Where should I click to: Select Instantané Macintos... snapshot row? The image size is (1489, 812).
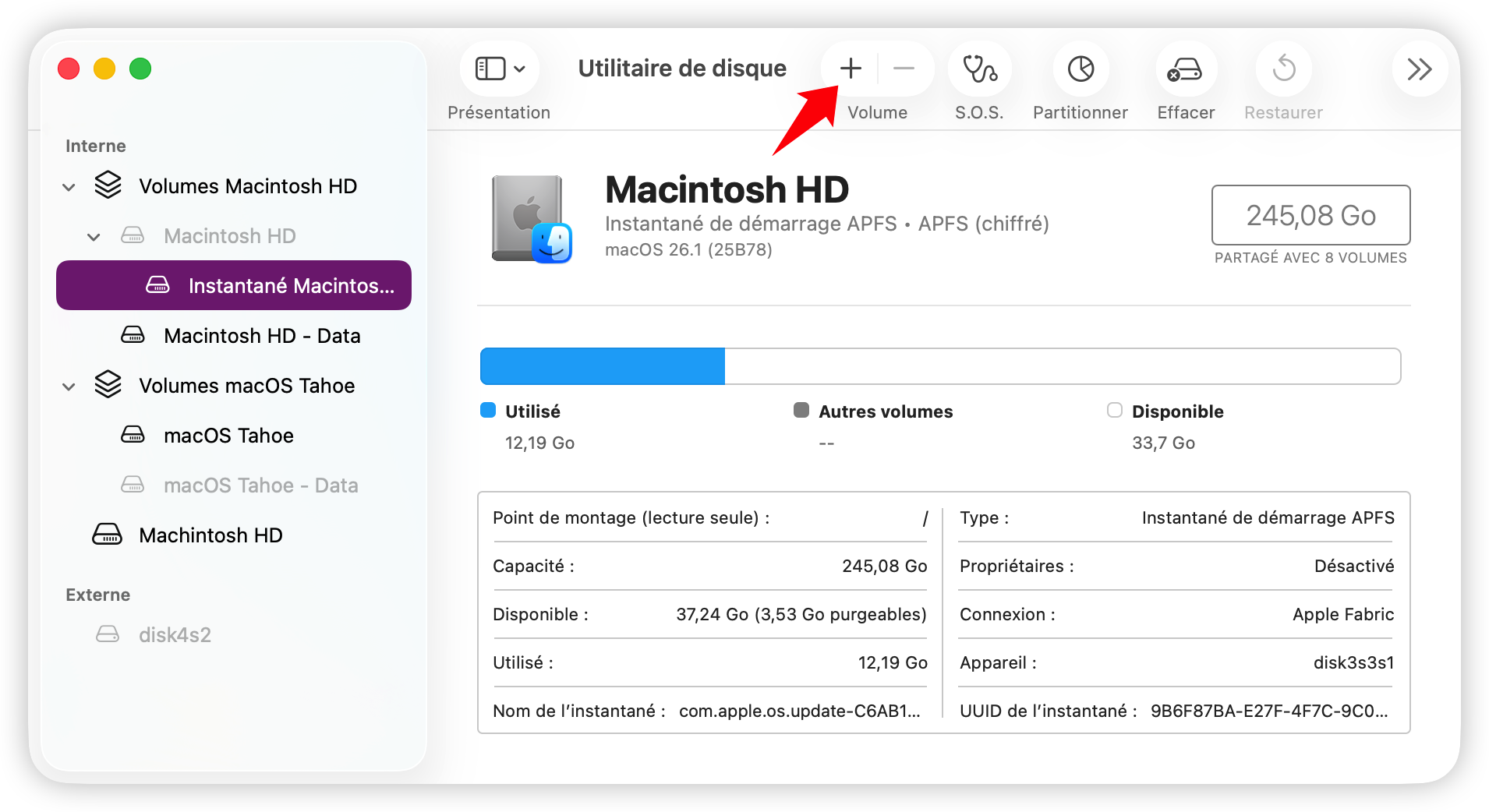click(234, 285)
